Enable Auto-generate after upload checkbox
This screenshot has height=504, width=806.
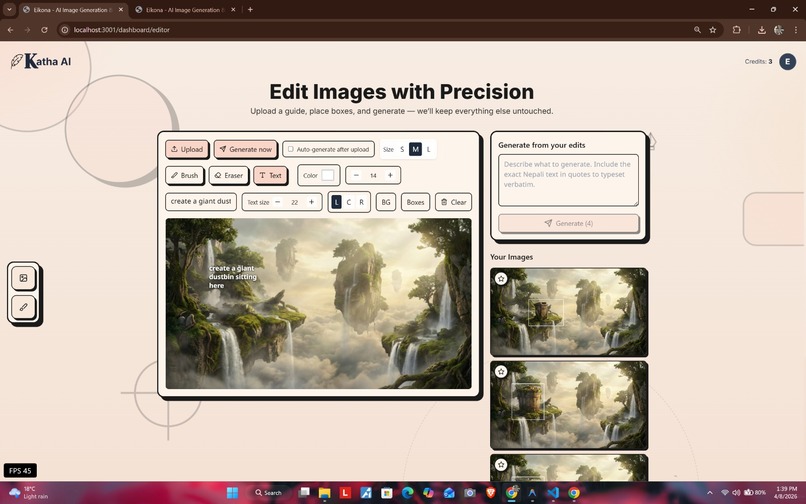[290, 149]
